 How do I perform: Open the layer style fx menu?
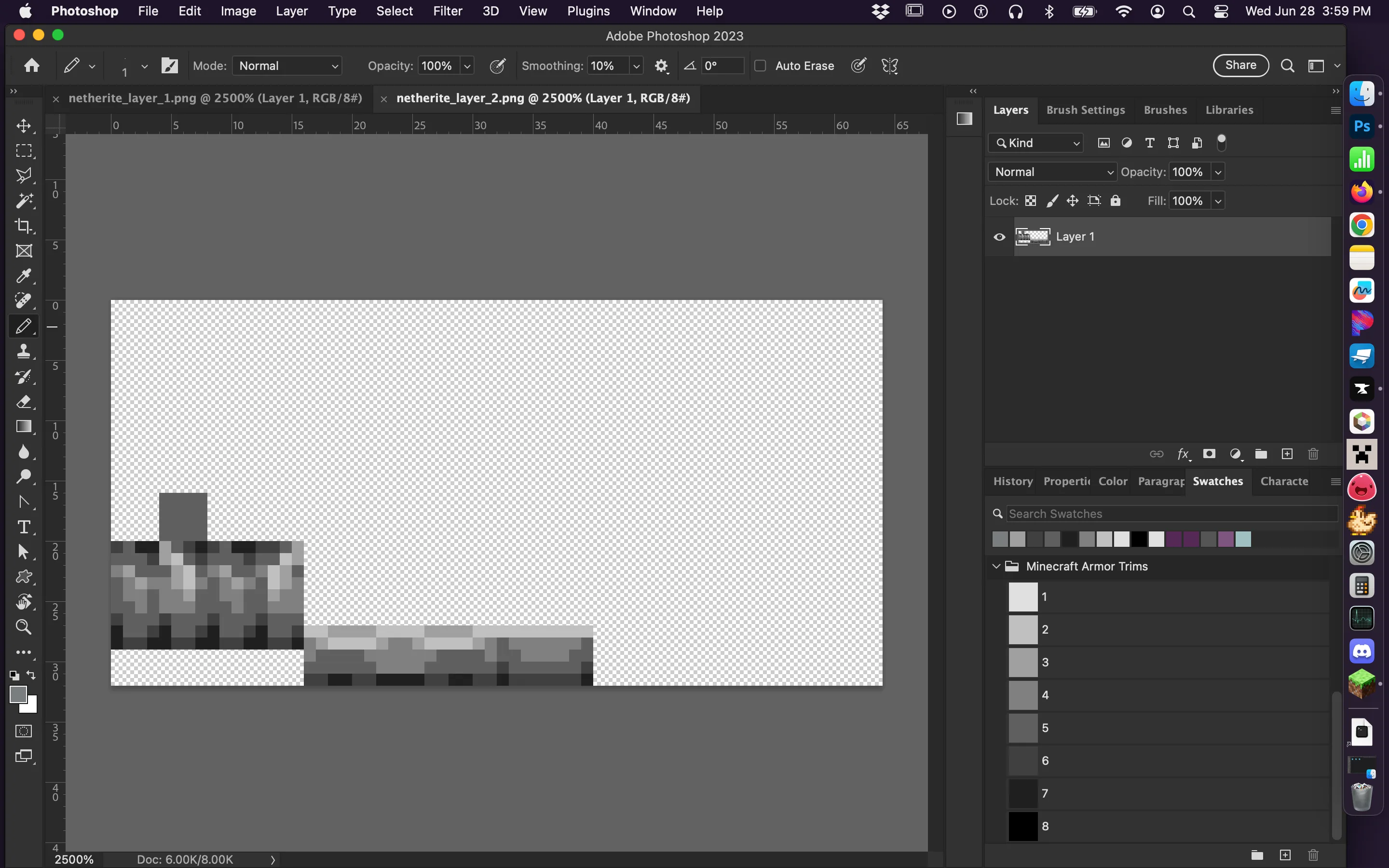click(1184, 454)
